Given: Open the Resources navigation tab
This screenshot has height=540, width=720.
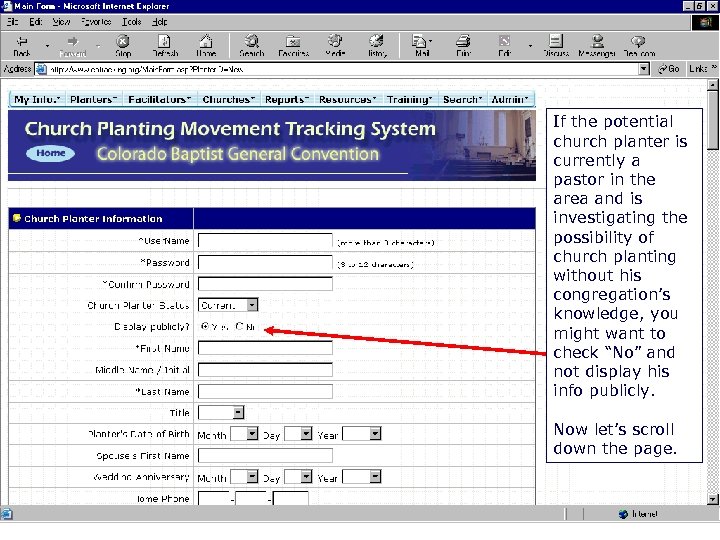Looking at the screenshot, I should tap(348, 99).
